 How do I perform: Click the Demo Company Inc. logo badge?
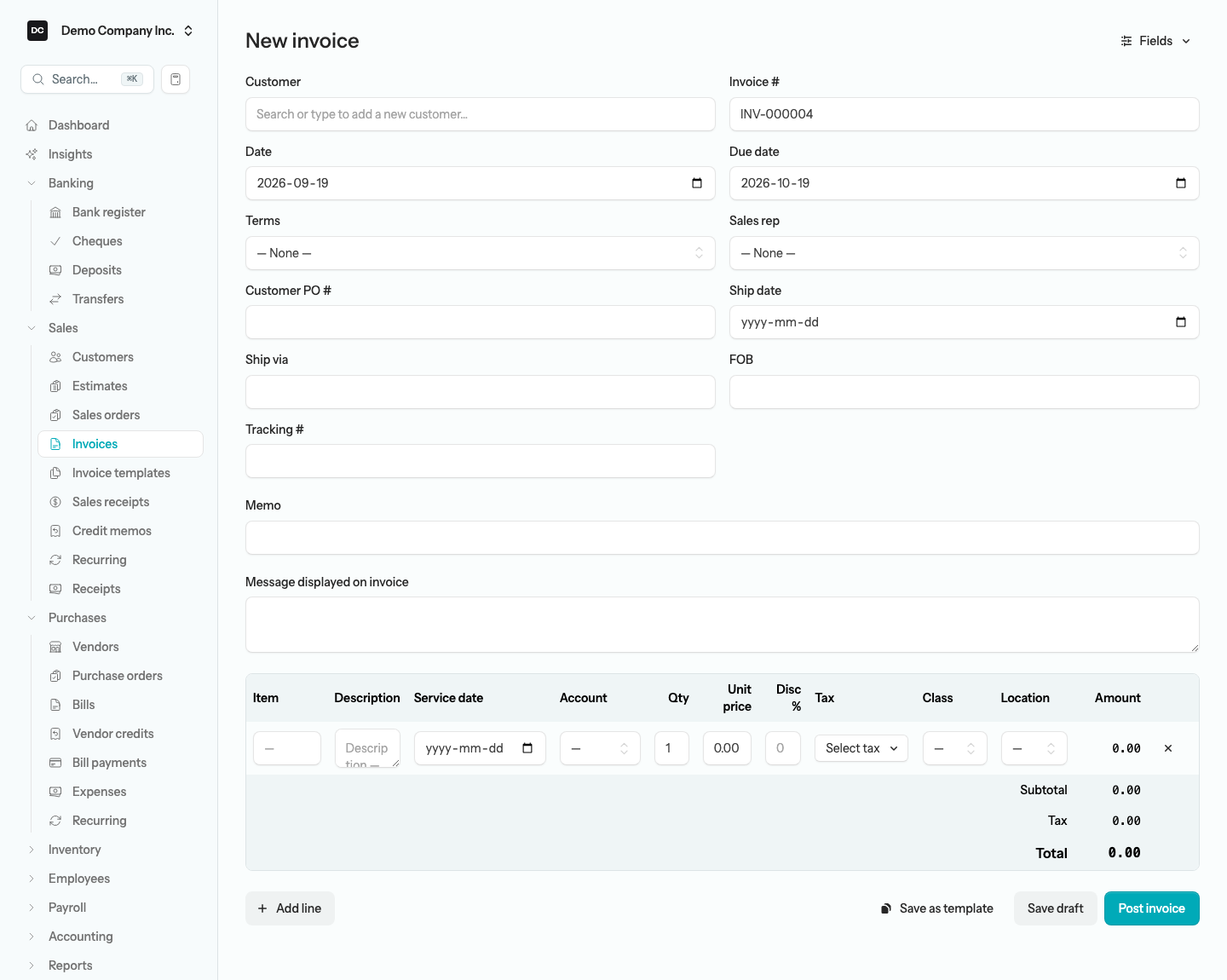(37, 31)
